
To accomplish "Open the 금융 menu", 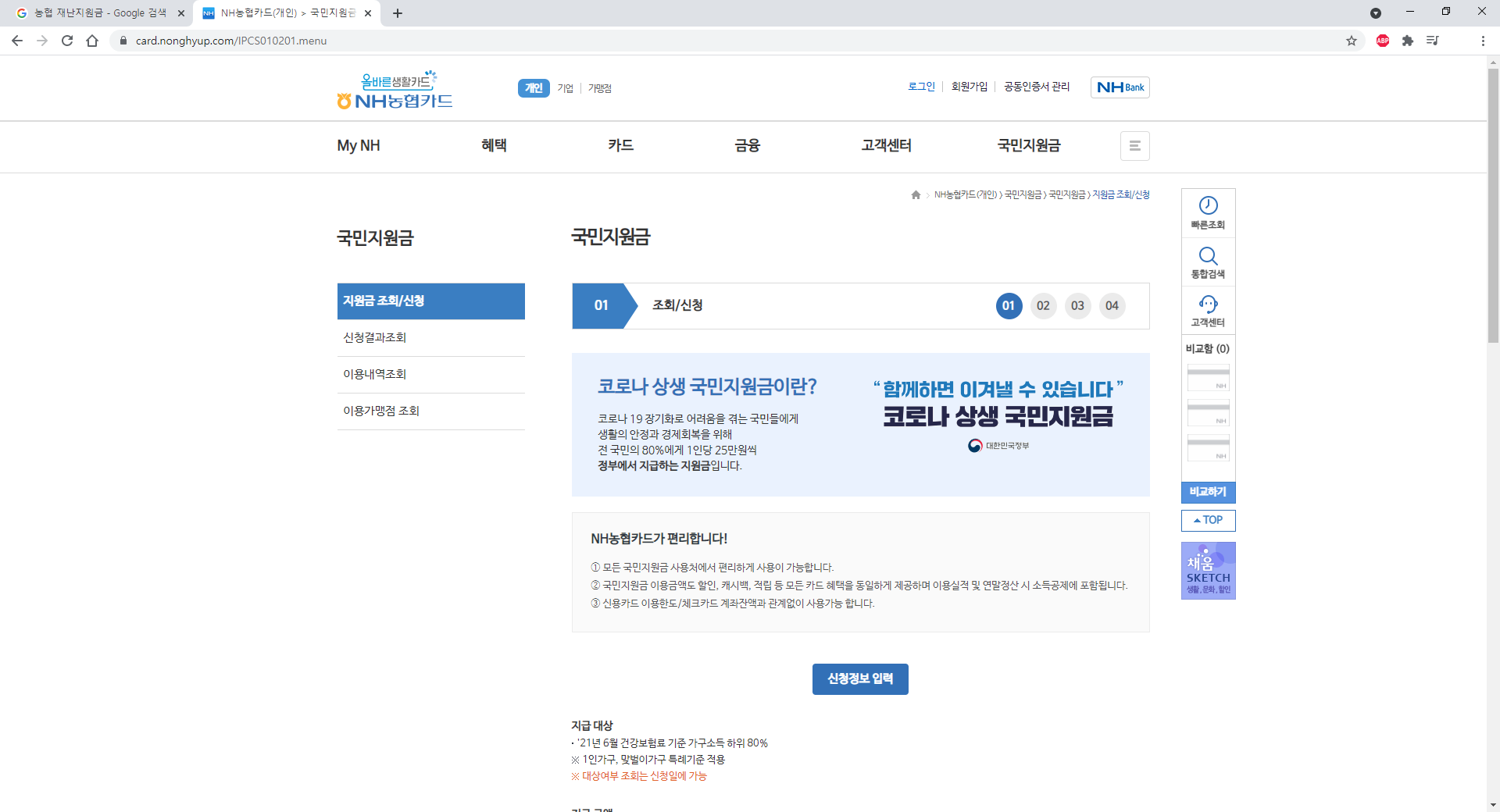I will pyautogui.click(x=748, y=145).
